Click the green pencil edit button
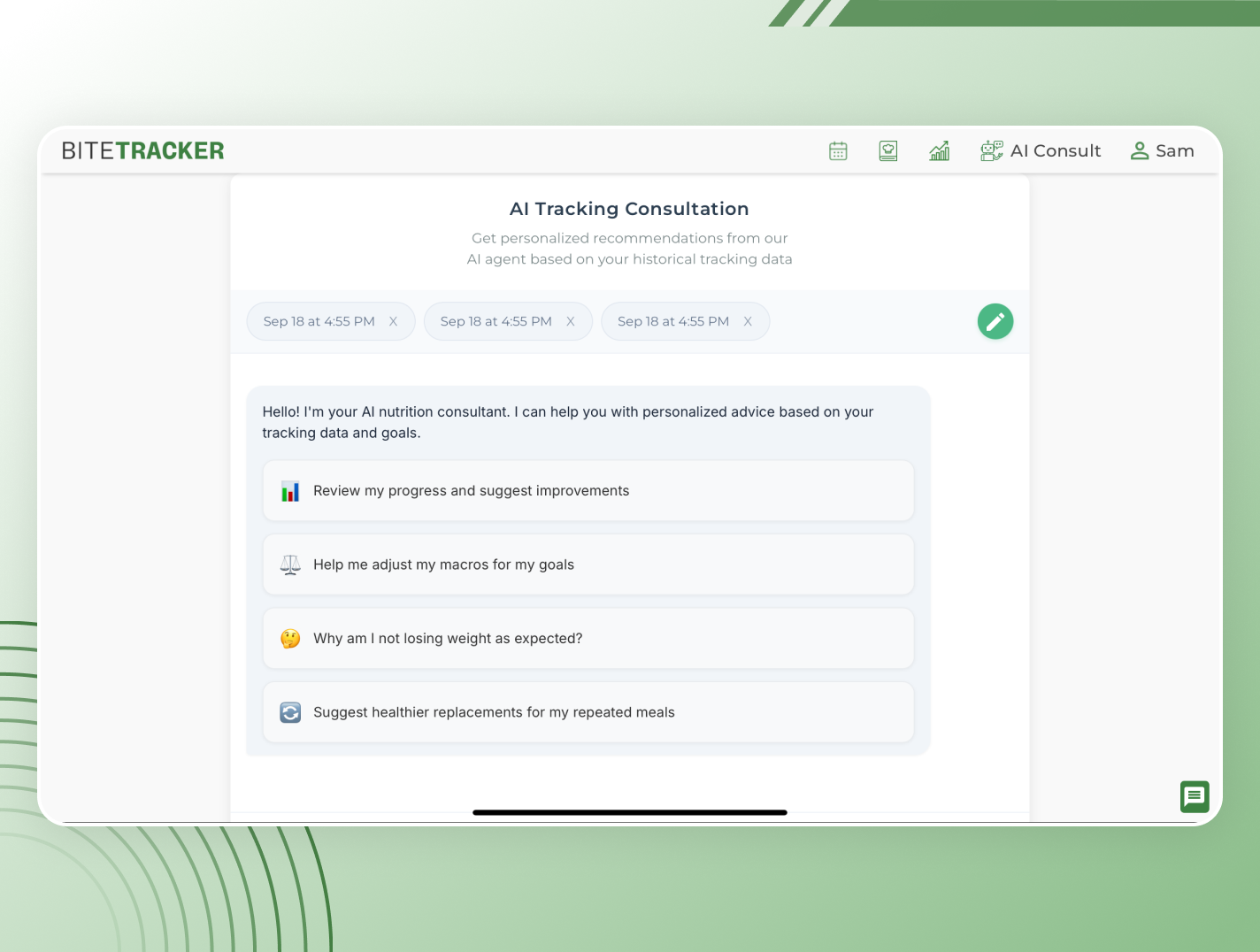 click(x=995, y=321)
